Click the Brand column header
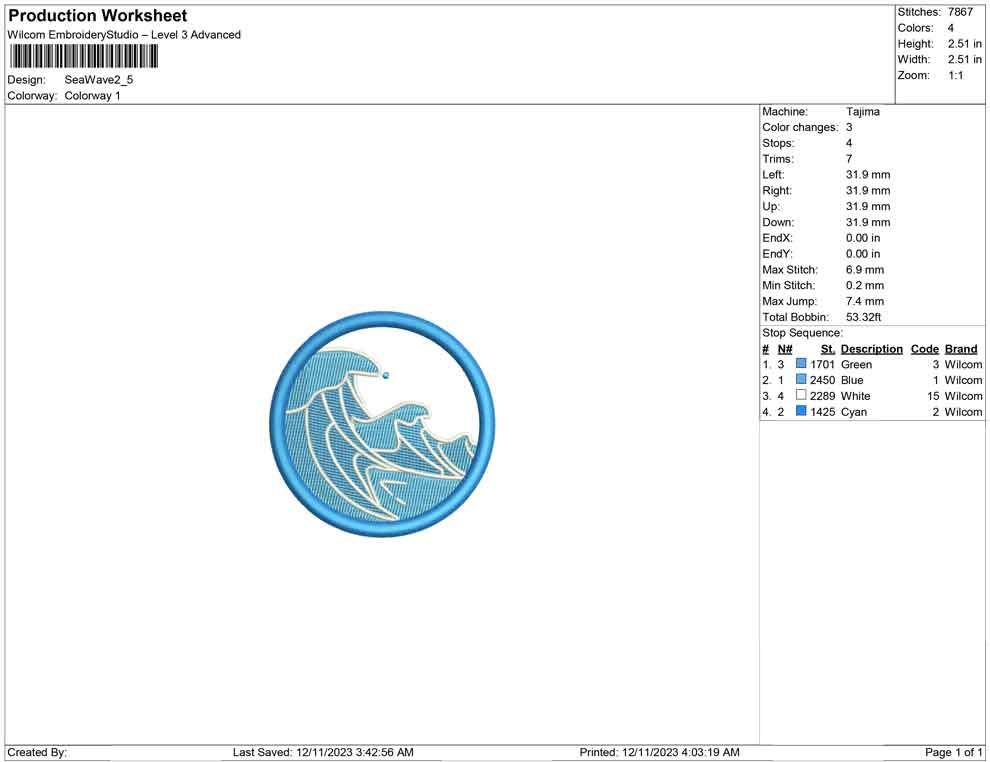Image resolution: width=990 pixels, height=762 pixels. click(x=961, y=349)
